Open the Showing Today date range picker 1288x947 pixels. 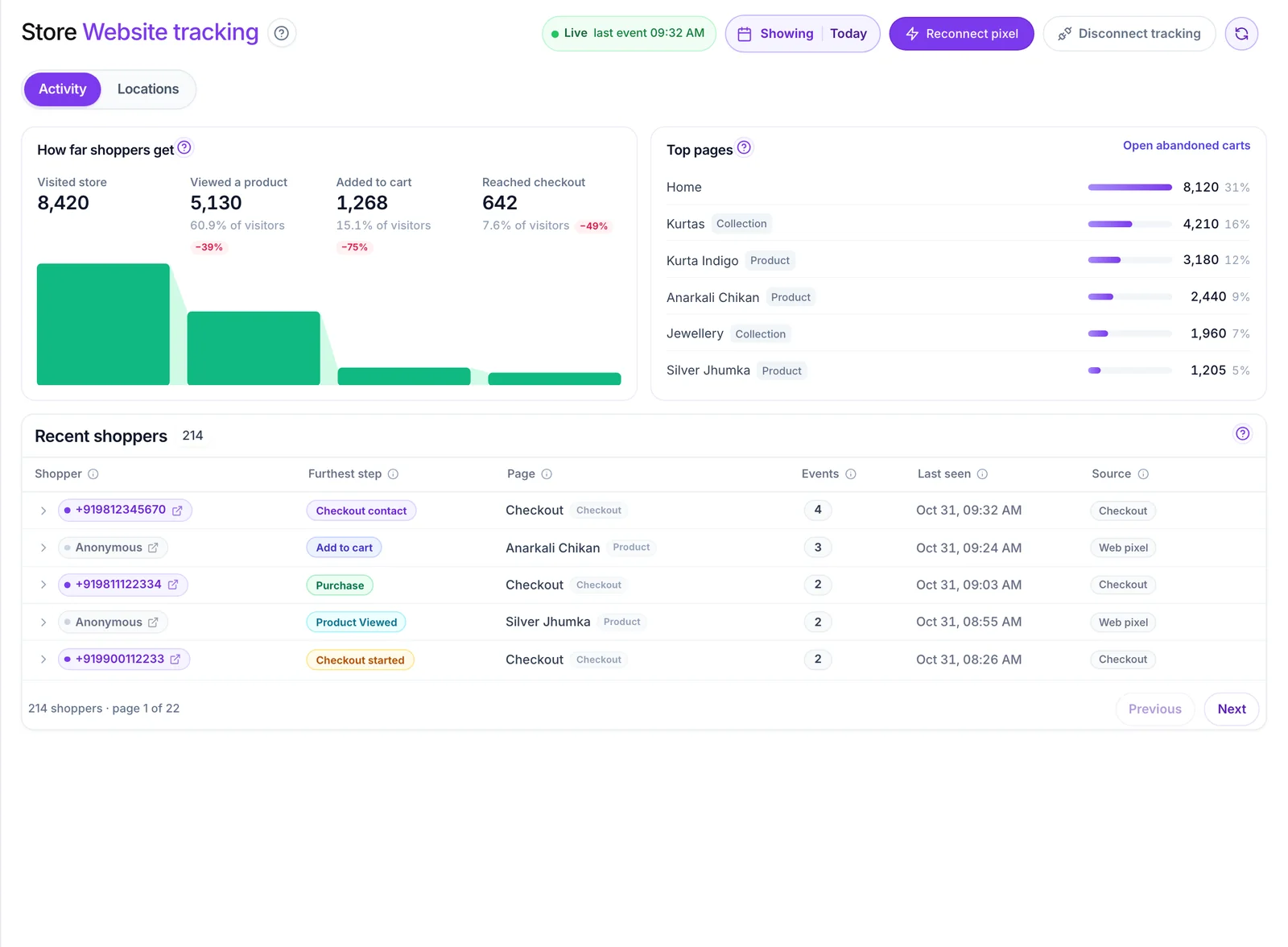click(803, 34)
